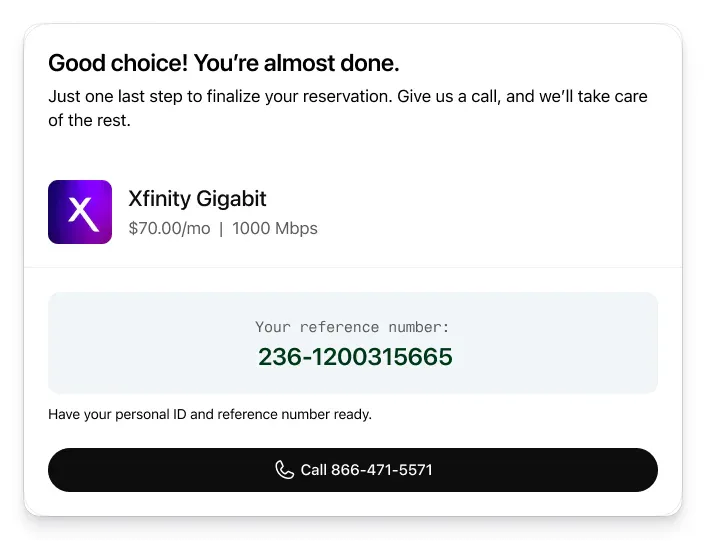Click the purple Xfinity logo icon
This screenshot has width=706, height=541.
coord(80,212)
